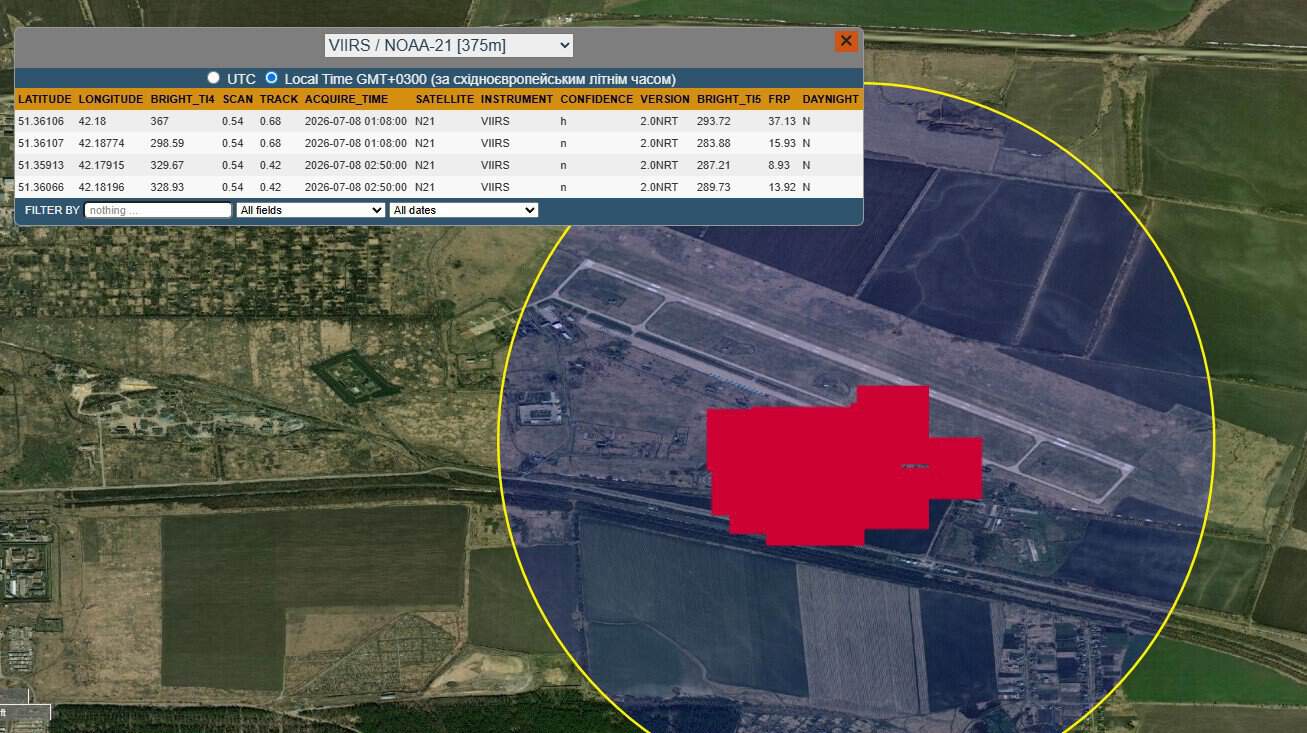Click brightness value 298.59
Screen dimensions: 1307x733
coord(167,143)
